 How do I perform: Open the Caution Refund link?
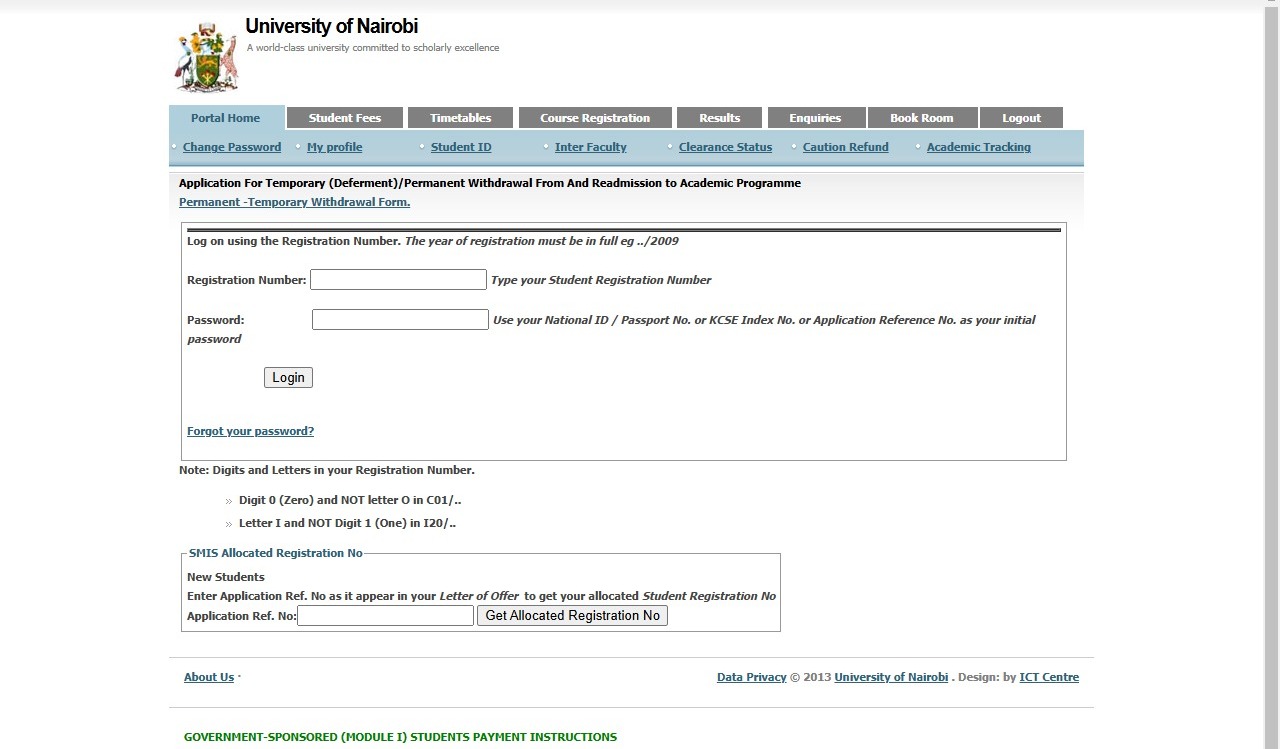tap(846, 147)
